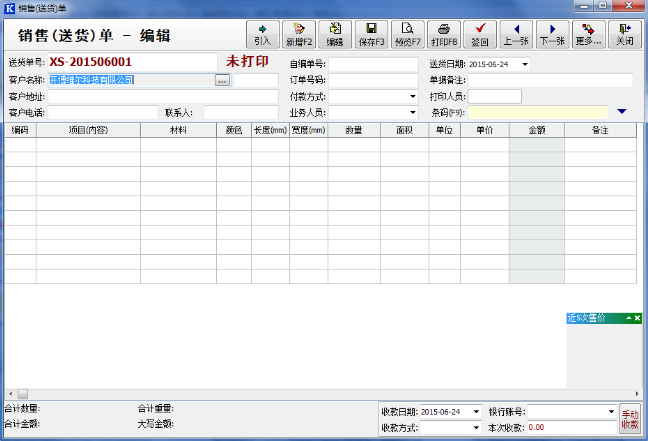The image size is (648, 441).
Task: Click the 金额 column header
Action: pyautogui.click(x=536, y=130)
